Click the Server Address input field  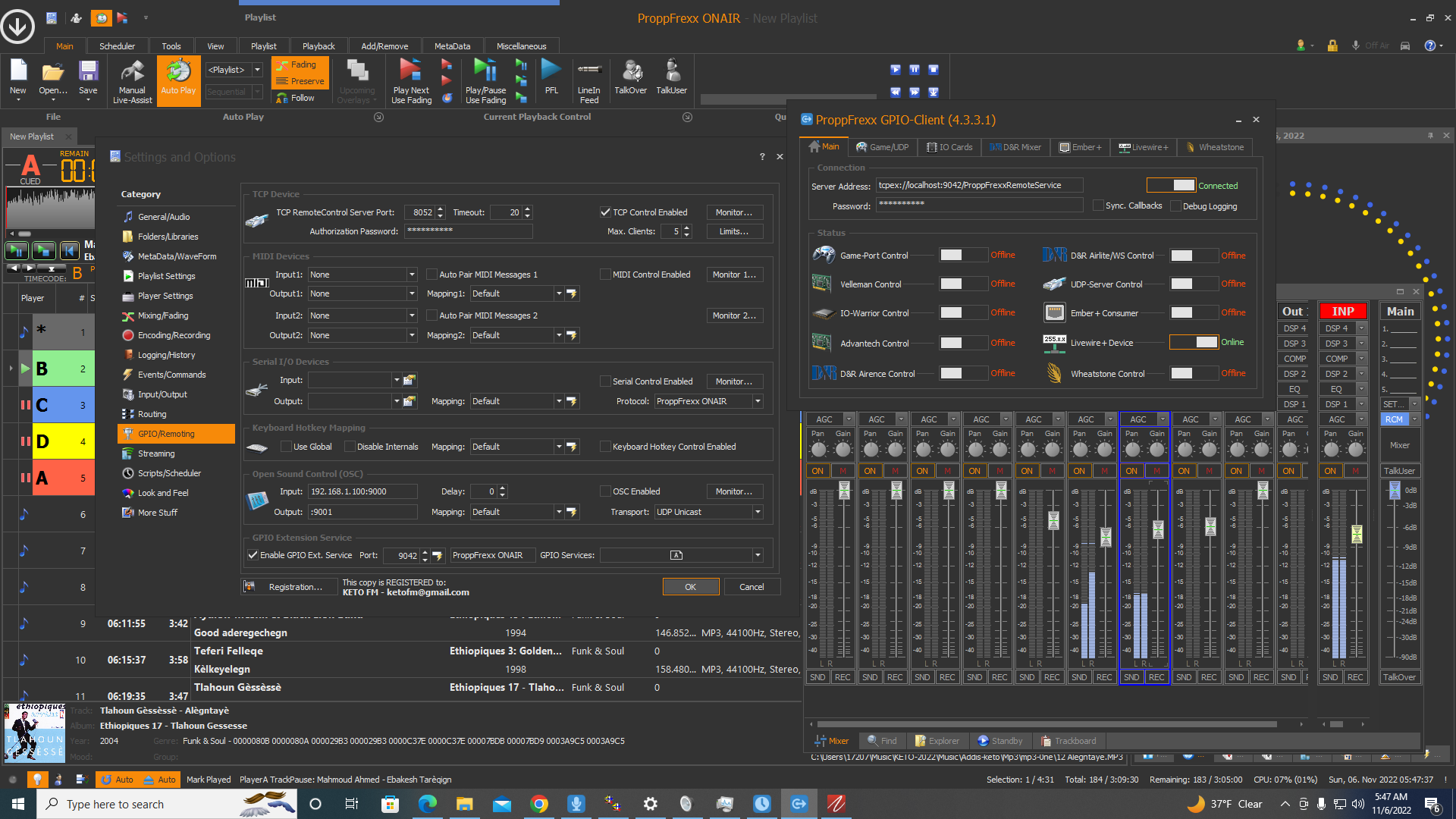click(x=978, y=185)
